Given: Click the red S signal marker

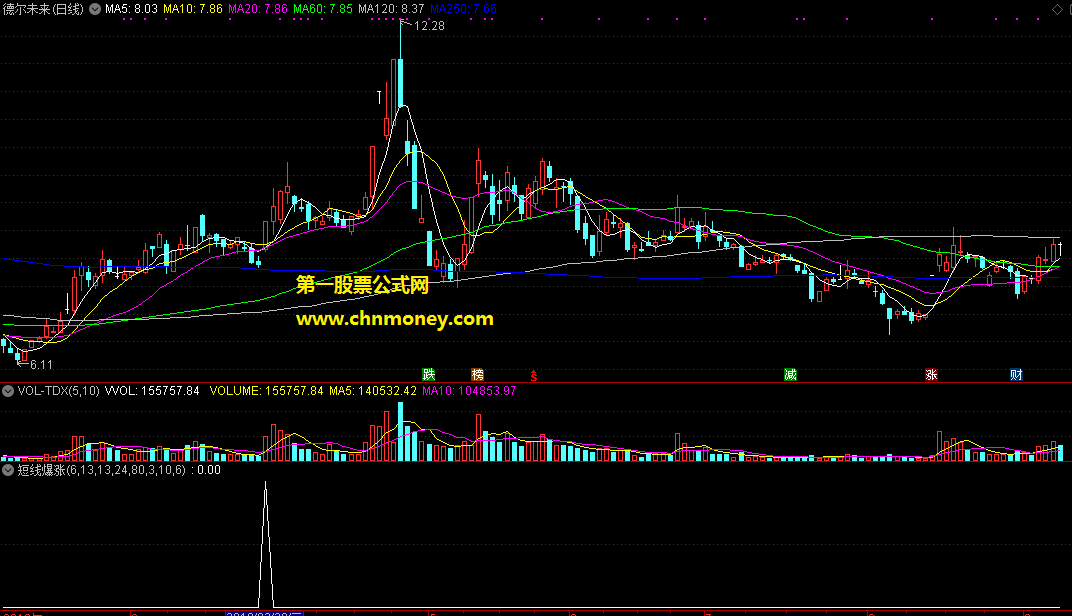Looking at the screenshot, I should [533, 375].
